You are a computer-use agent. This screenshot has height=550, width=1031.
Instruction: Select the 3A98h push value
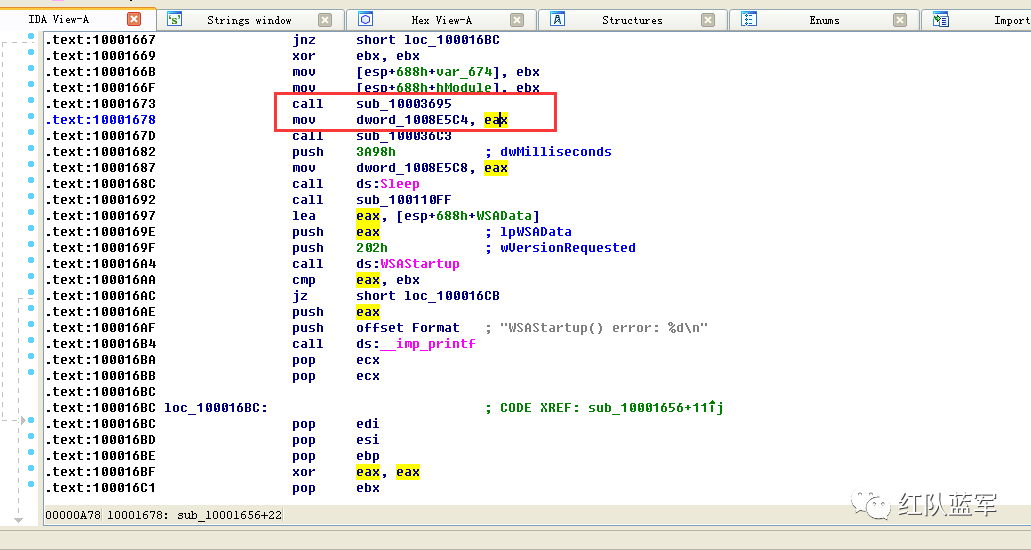(376, 151)
